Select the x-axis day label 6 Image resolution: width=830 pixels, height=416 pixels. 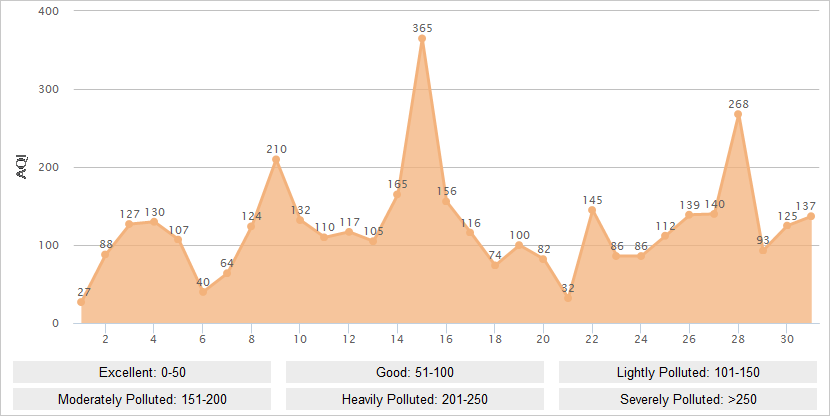(203, 339)
